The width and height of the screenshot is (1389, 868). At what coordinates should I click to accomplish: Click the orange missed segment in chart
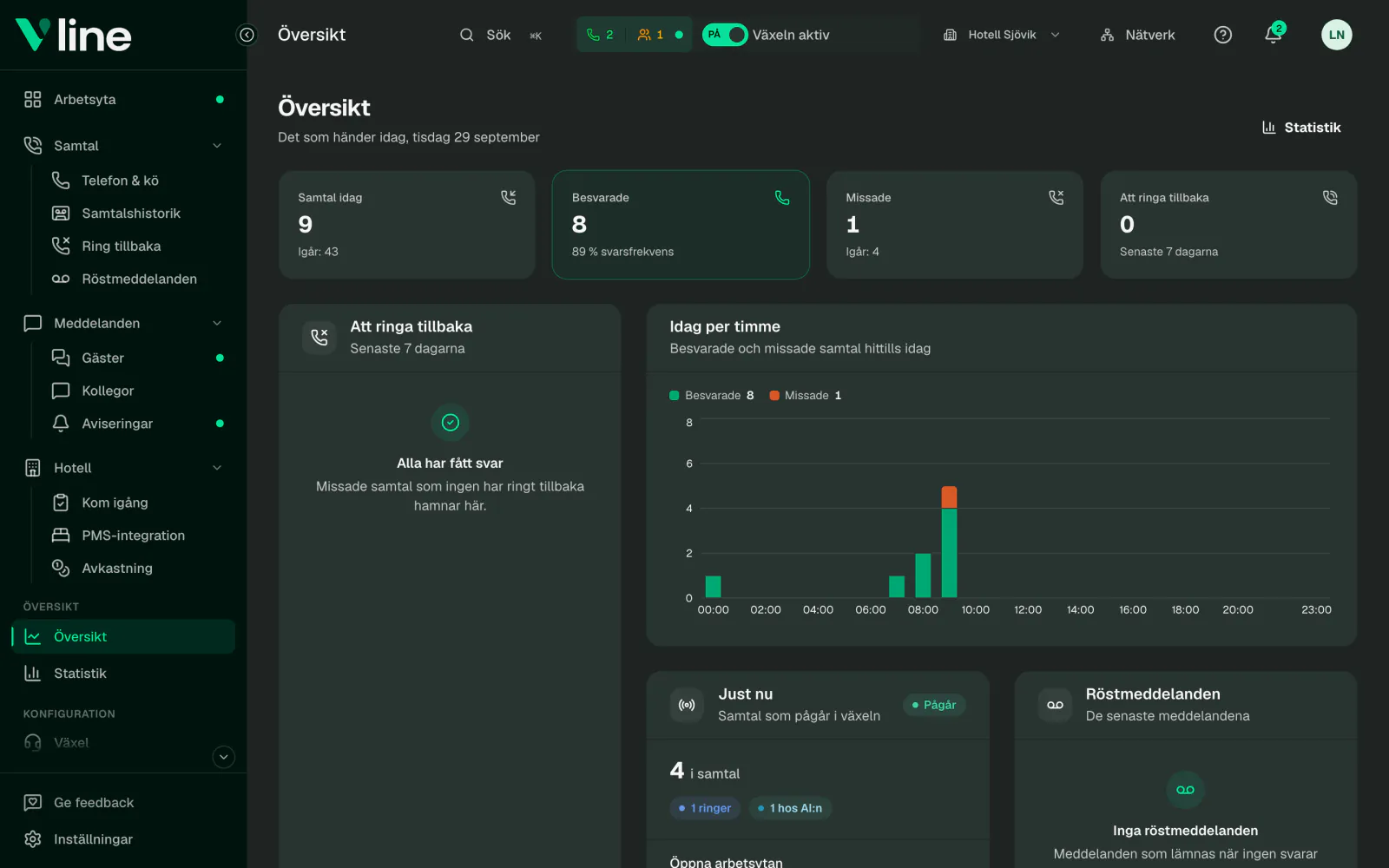point(949,497)
